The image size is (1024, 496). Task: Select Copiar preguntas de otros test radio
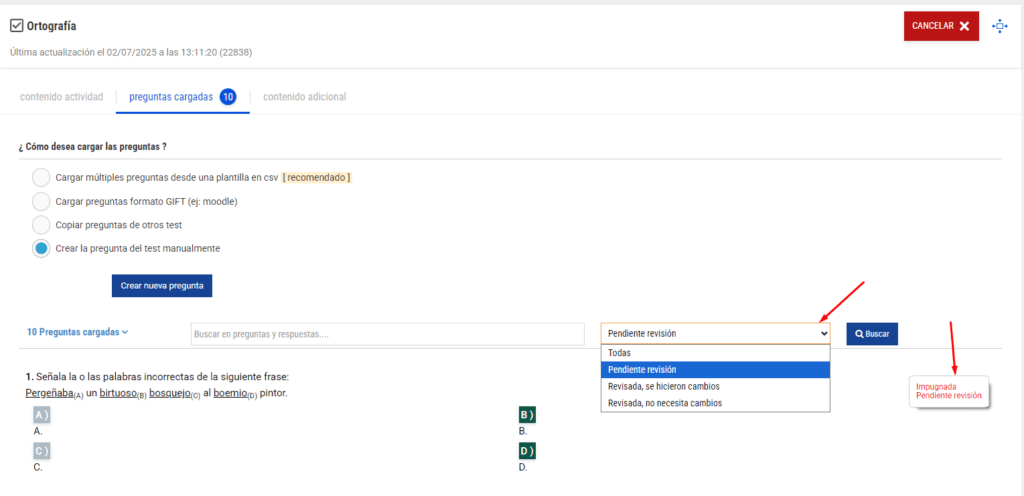(x=41, y=225)
